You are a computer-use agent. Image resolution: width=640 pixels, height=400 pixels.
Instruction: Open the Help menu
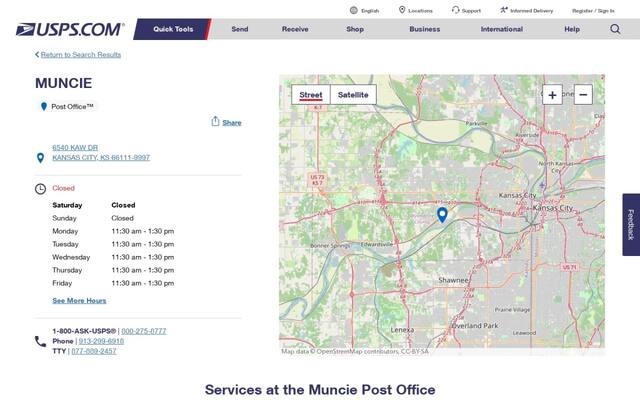tap(572, 29)
